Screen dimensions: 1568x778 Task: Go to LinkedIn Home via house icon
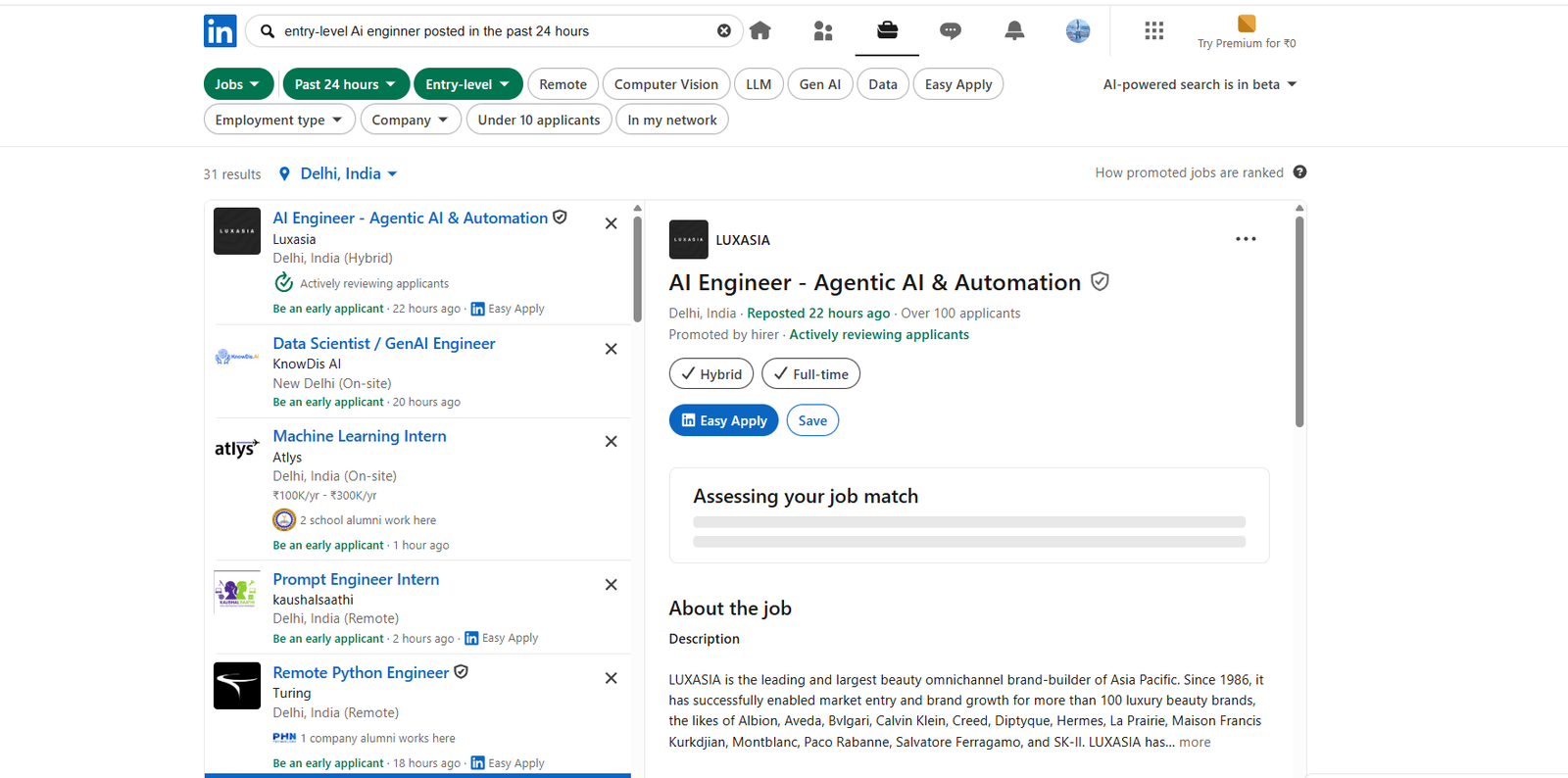point(760,31)
